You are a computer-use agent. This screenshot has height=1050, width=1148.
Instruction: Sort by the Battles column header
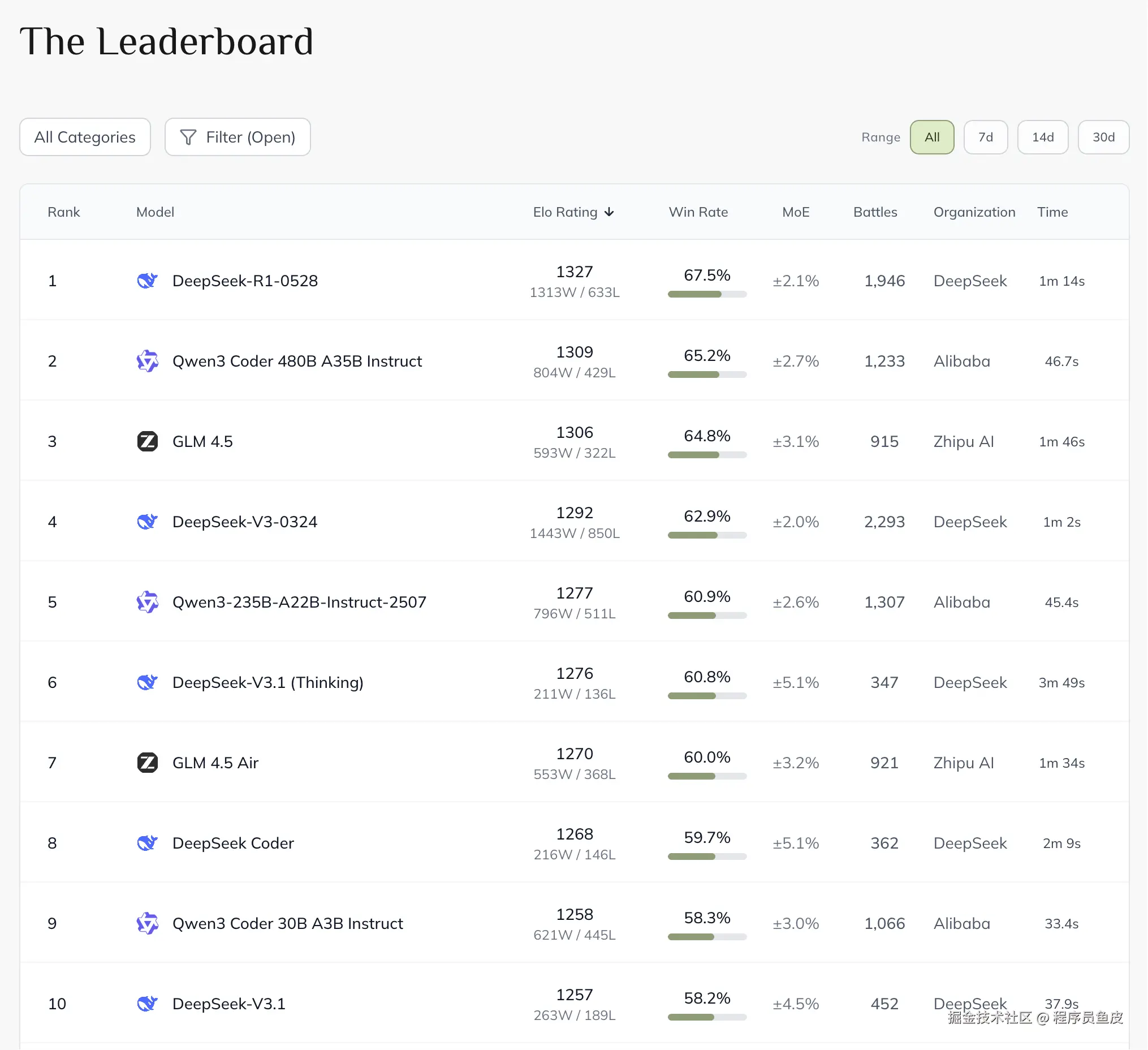(x=875, y=213)
